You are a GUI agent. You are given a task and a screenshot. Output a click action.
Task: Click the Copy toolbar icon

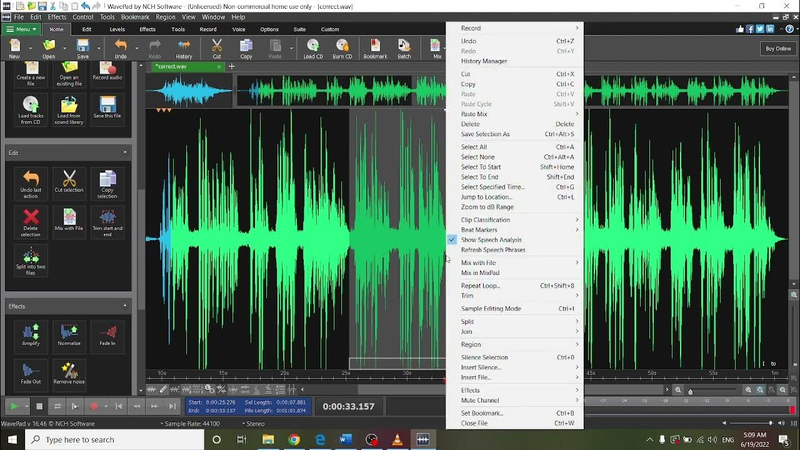click(x=246, y=48)
